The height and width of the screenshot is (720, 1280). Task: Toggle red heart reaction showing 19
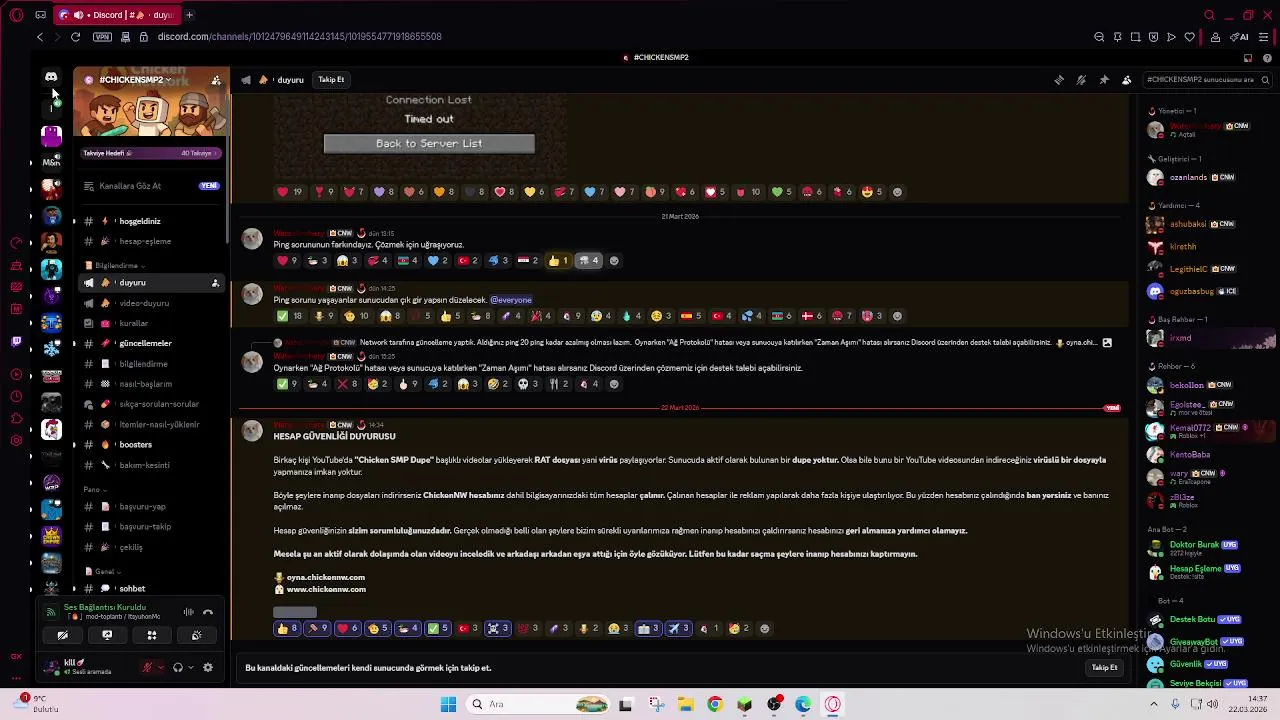click(x=290, y=192)
